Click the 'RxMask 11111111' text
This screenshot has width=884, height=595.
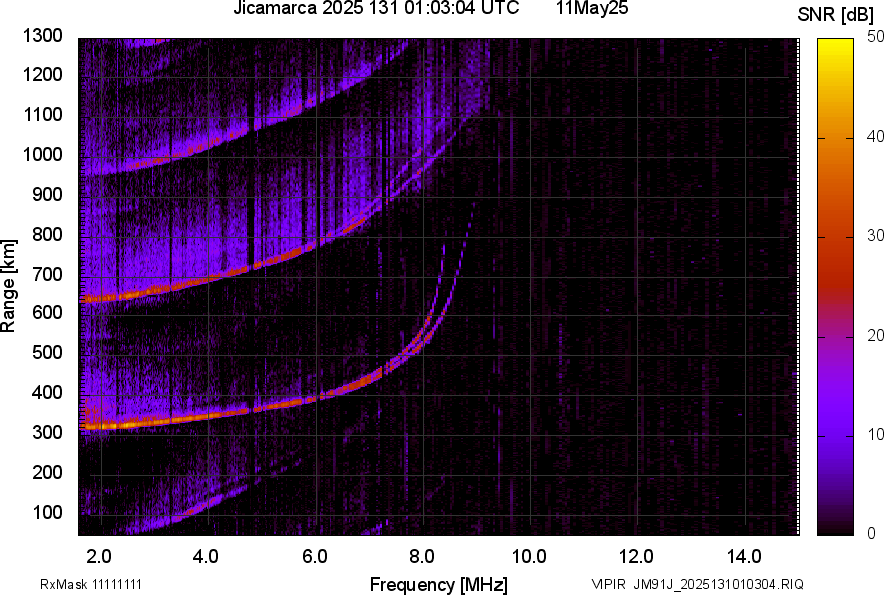[x=91, y=584]
